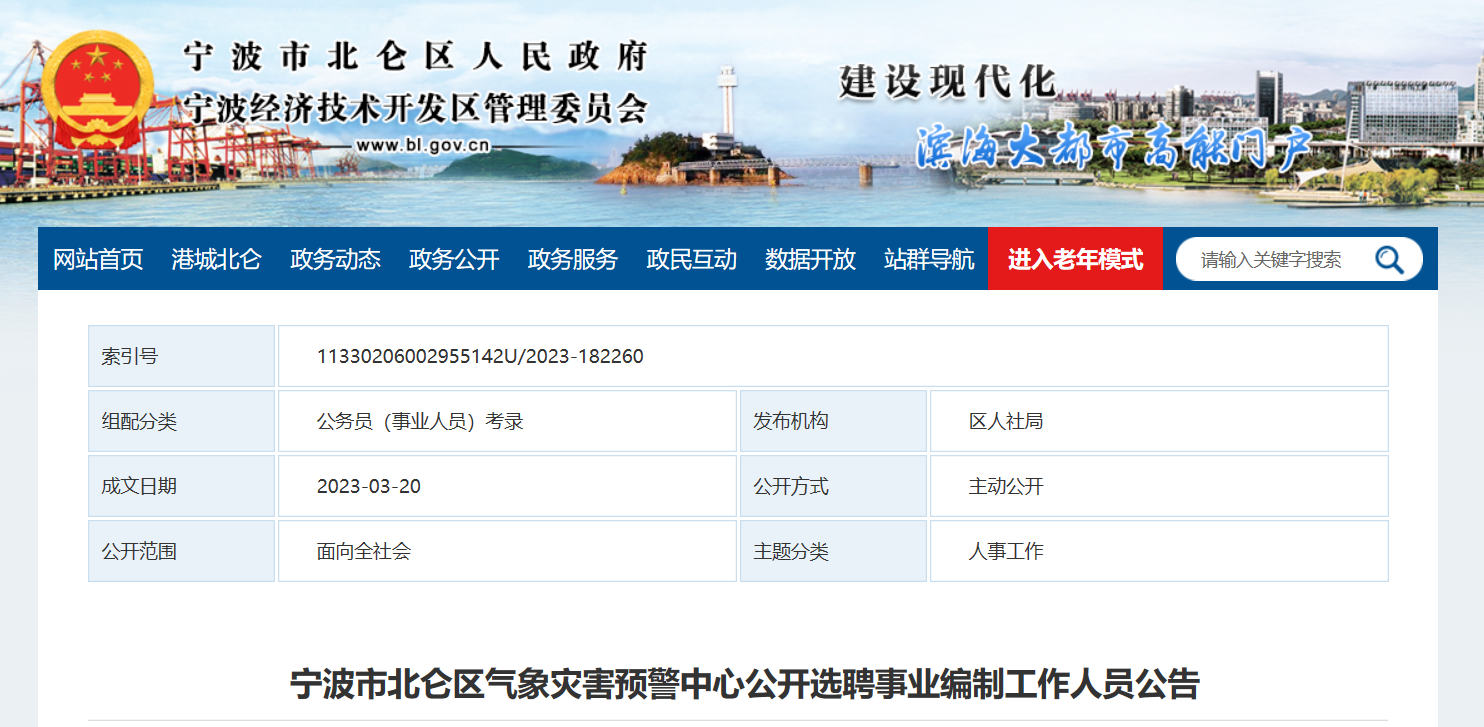Image resolution: width=1484 pixels, height=727 pixels.
Task: Navigate to 政民互动 page
Action: click(x=691, y=260)
